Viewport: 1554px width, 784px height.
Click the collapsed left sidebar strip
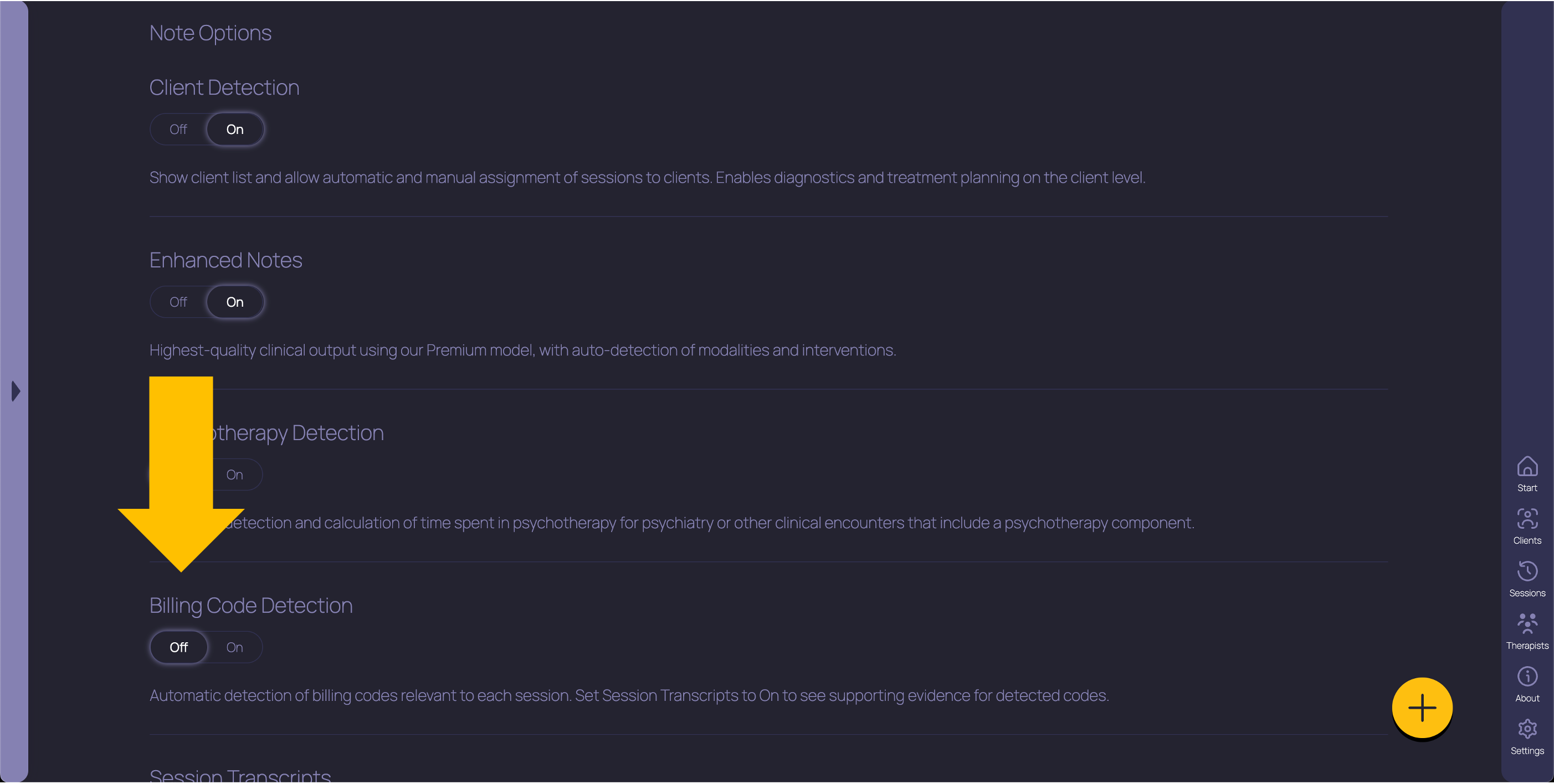click(x=14, y=391)
